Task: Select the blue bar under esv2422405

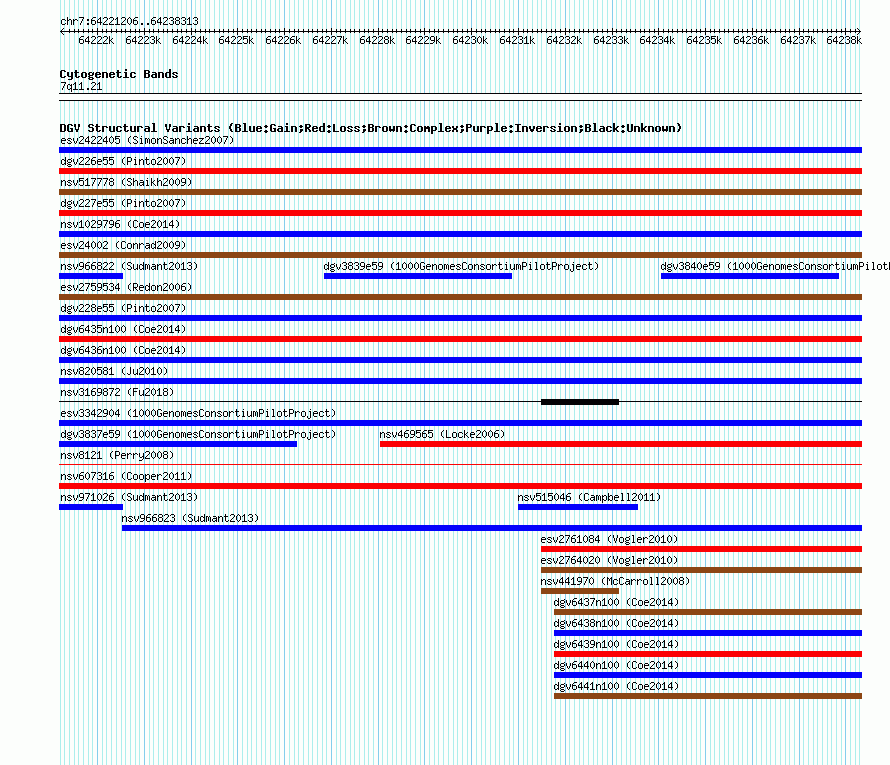Action: (460, 150)
